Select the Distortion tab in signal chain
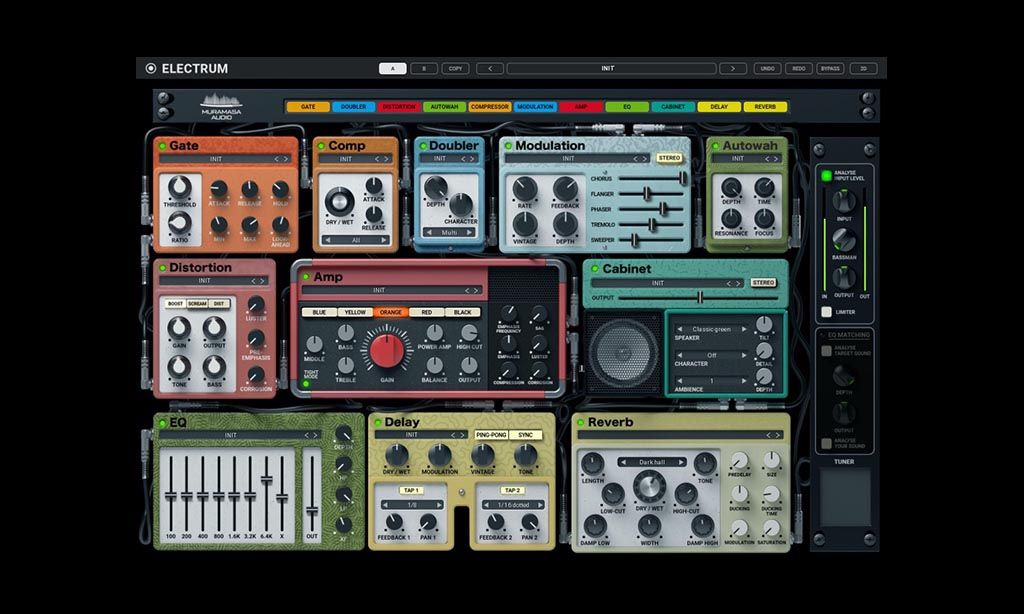1024x614 pixels. pos(399,106)
